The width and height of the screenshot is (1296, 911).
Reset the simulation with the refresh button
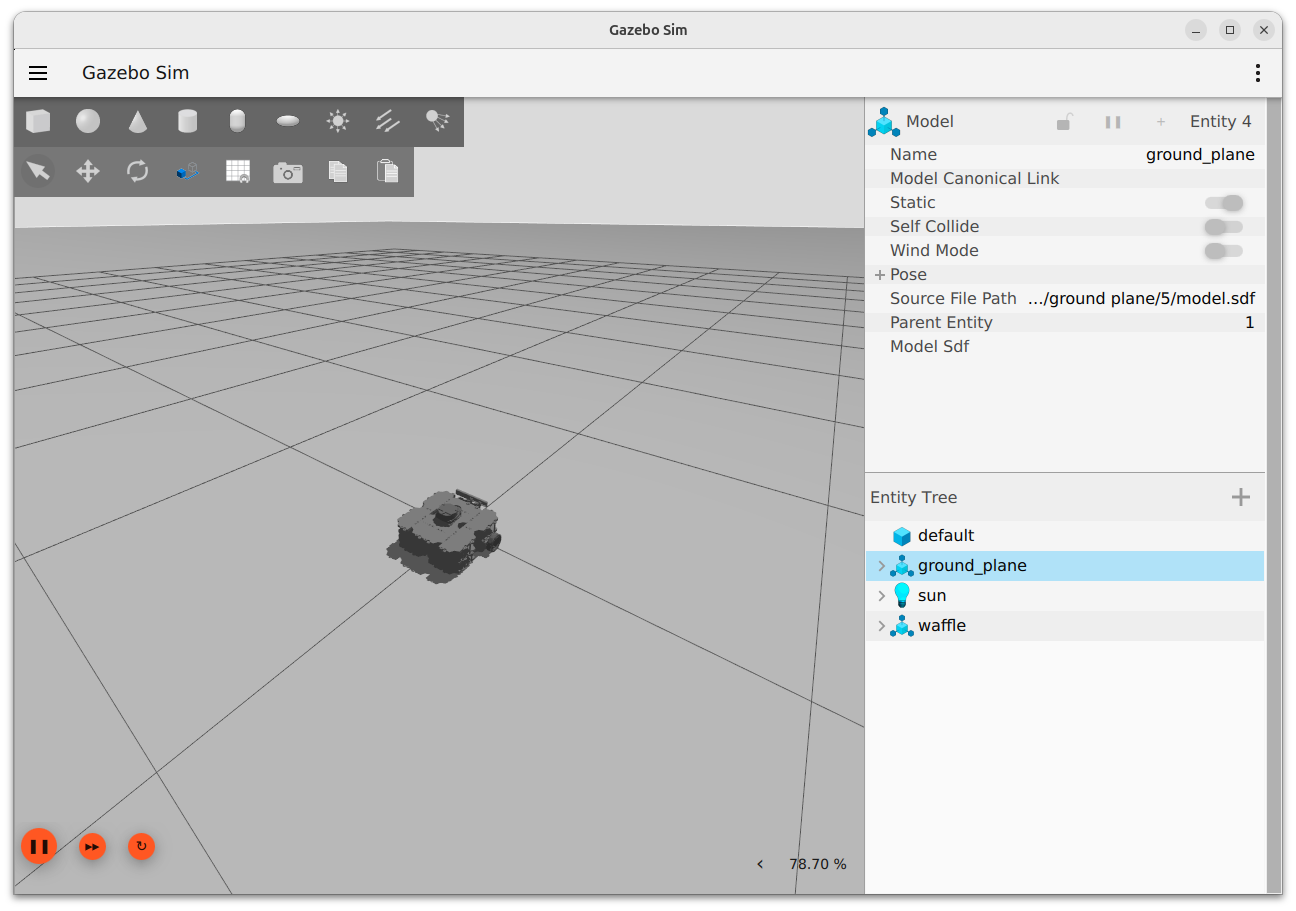point(141,847)
